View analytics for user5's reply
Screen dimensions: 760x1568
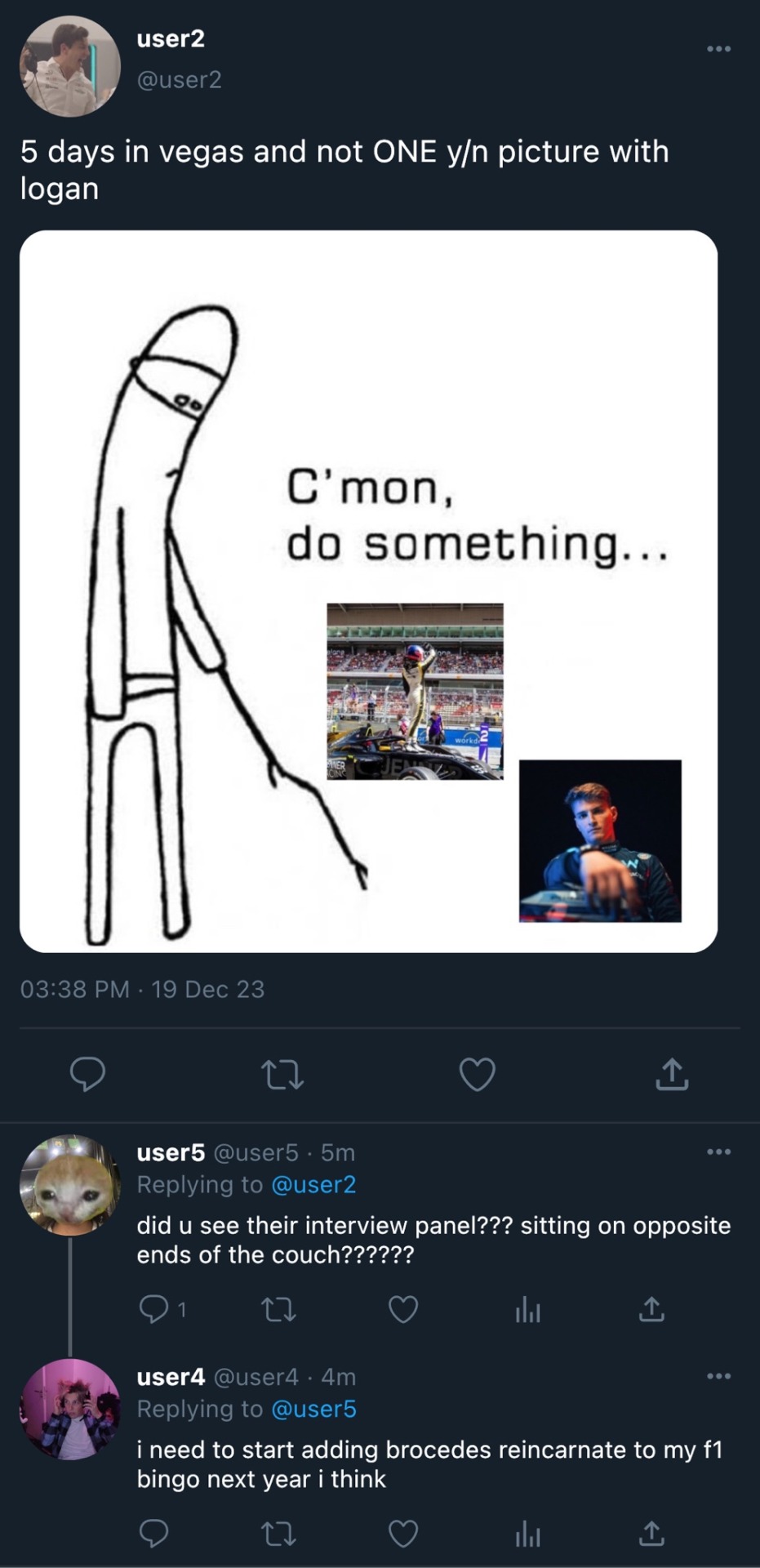point(527,1310)
